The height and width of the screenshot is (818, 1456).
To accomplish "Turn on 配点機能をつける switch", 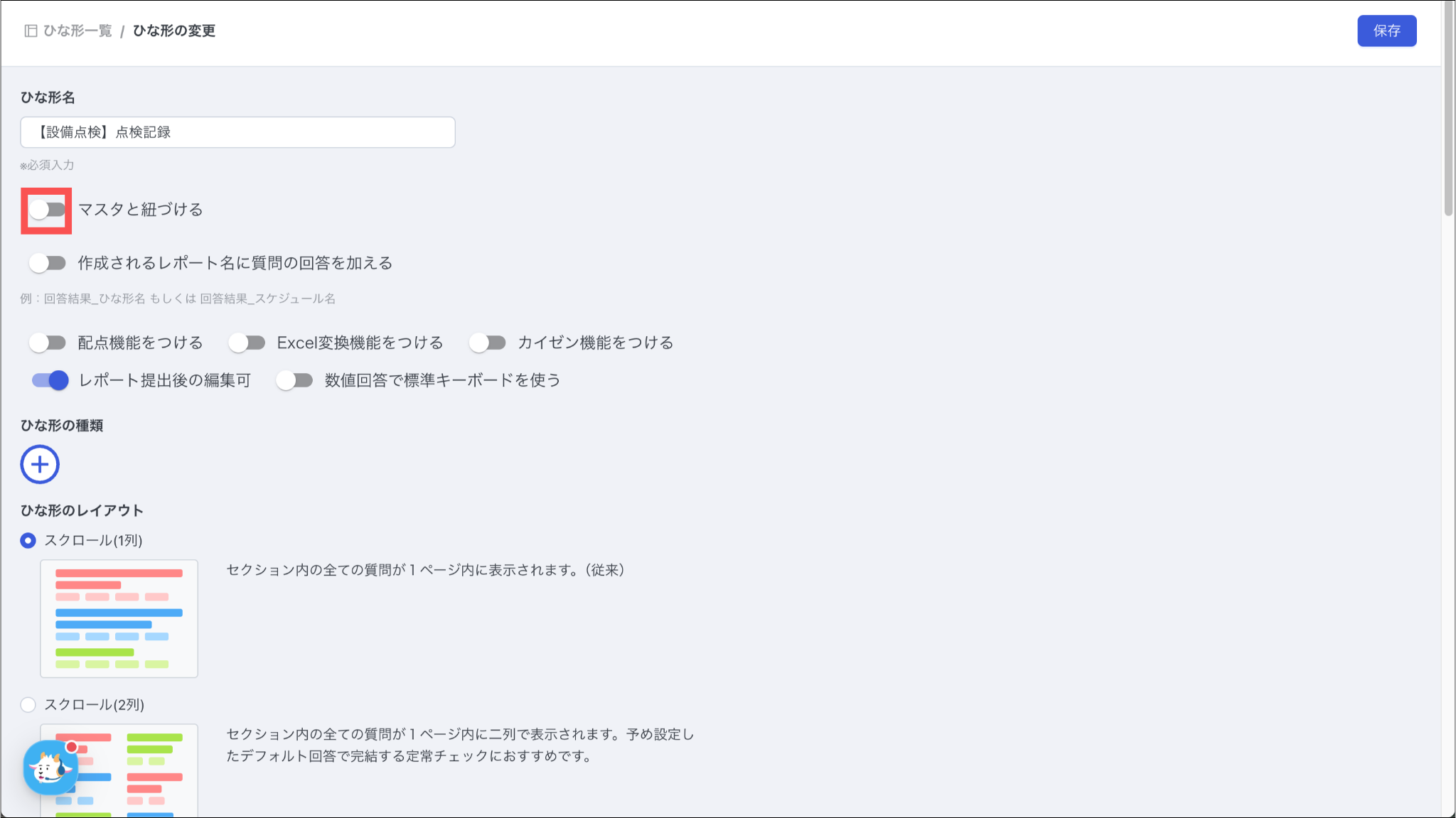I will (x=47, y=343).
